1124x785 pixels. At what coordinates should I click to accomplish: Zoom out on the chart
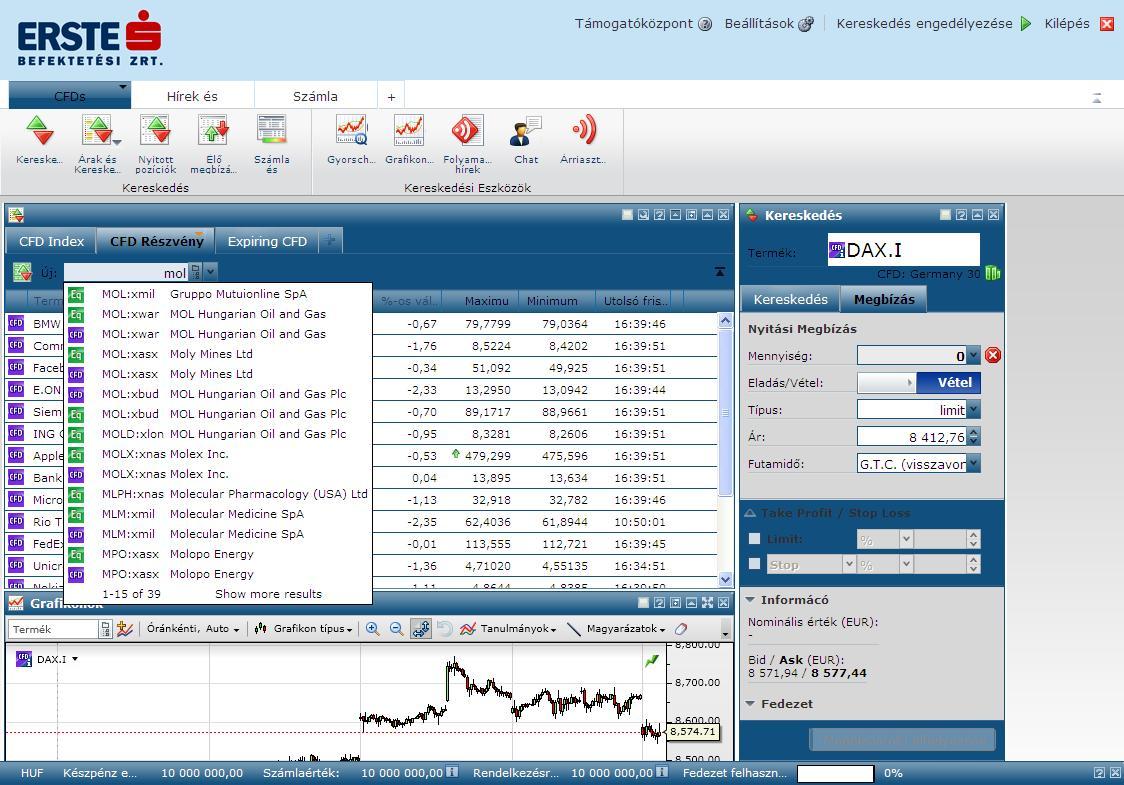396,629
